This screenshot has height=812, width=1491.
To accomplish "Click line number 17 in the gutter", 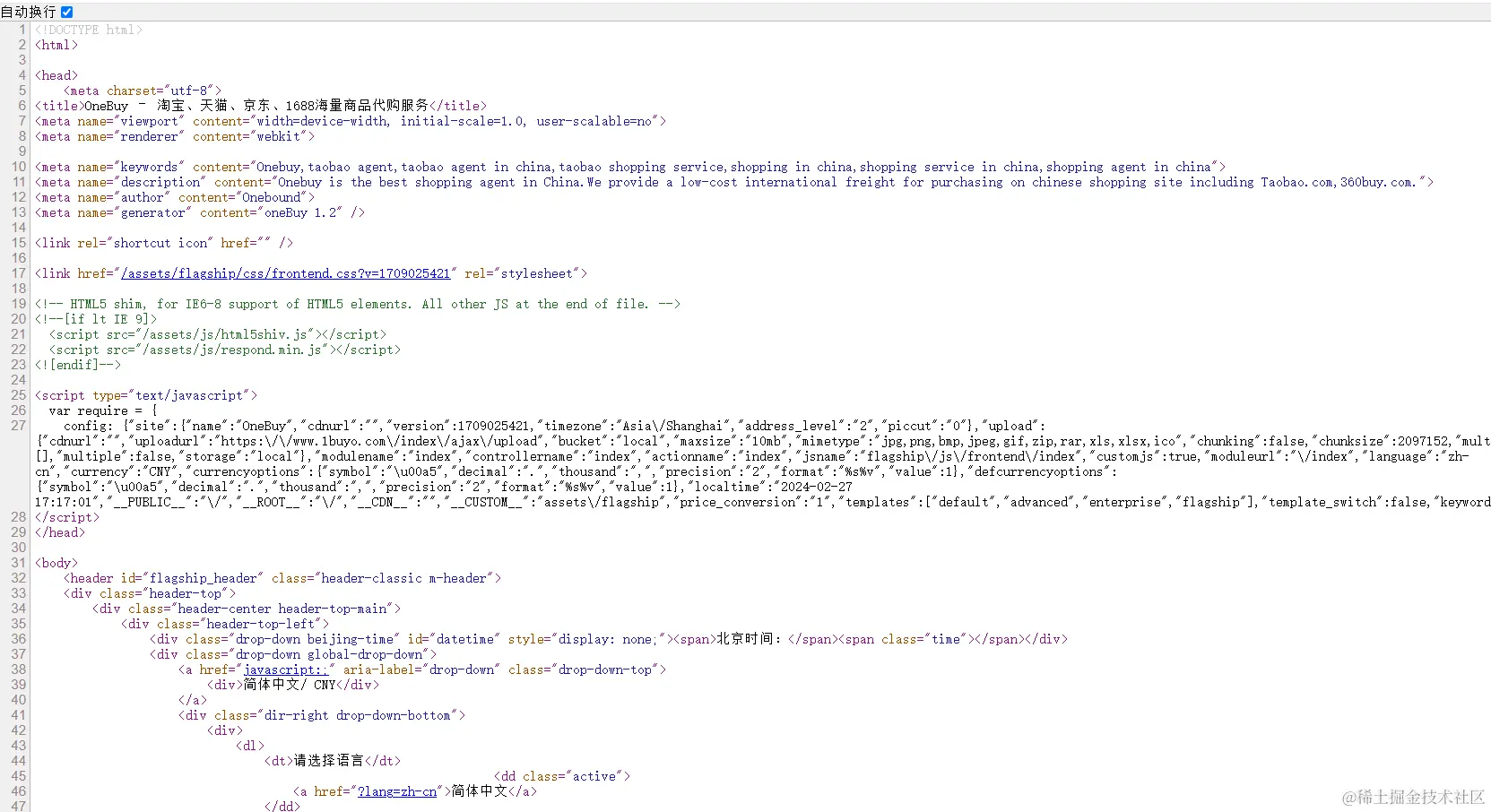I will point(19,273).
